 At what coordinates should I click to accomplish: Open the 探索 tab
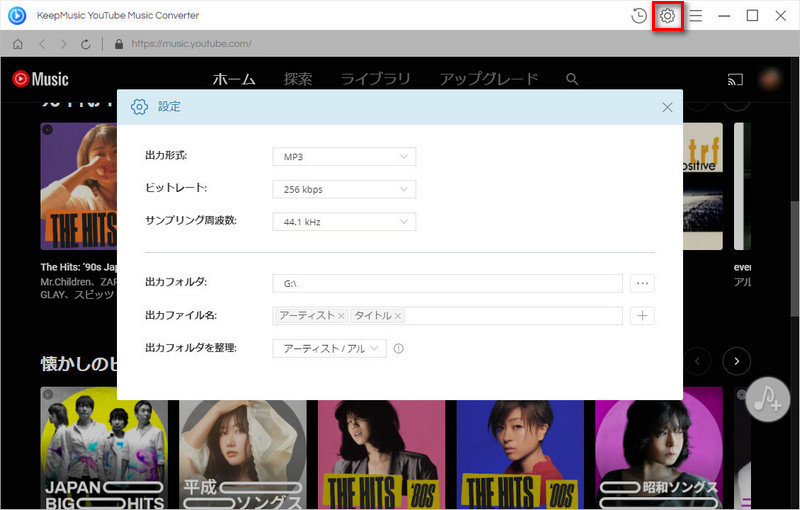point(298,79)
